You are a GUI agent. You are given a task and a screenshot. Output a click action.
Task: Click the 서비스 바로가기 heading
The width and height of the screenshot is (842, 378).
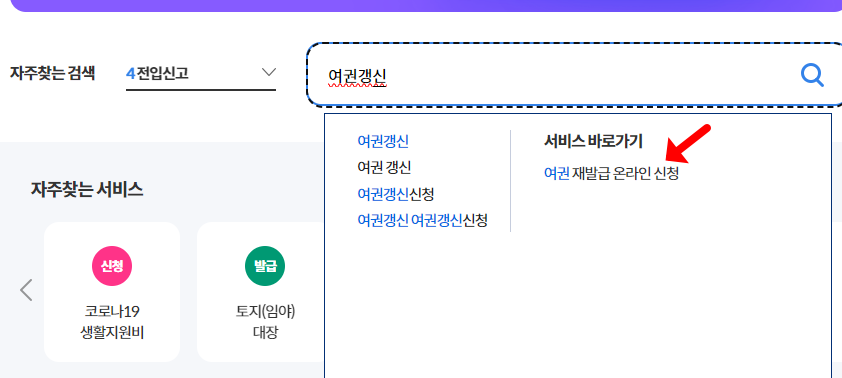point(593,142)
